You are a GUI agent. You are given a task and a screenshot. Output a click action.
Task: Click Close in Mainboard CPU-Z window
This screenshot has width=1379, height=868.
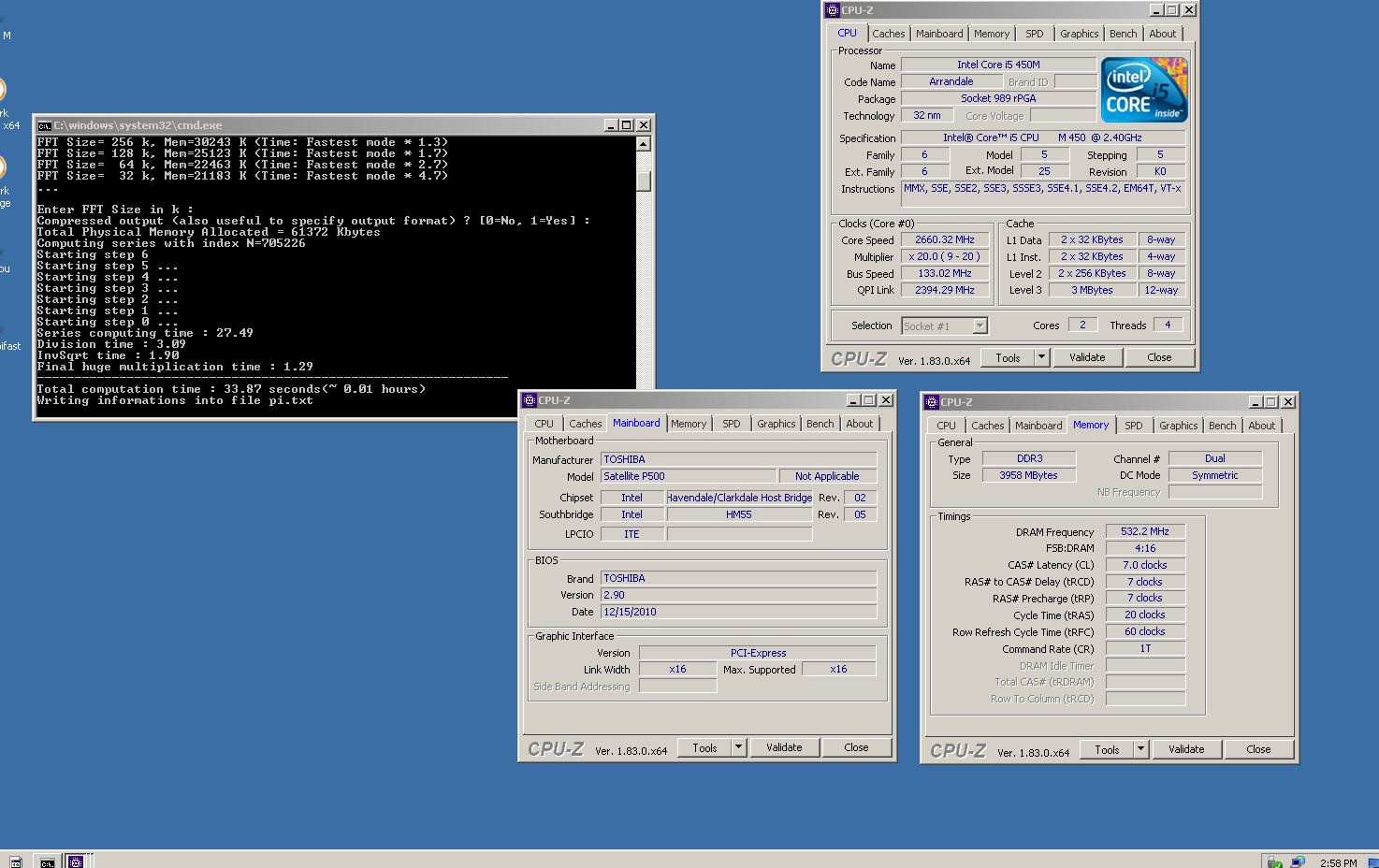[x=856, y=747]
